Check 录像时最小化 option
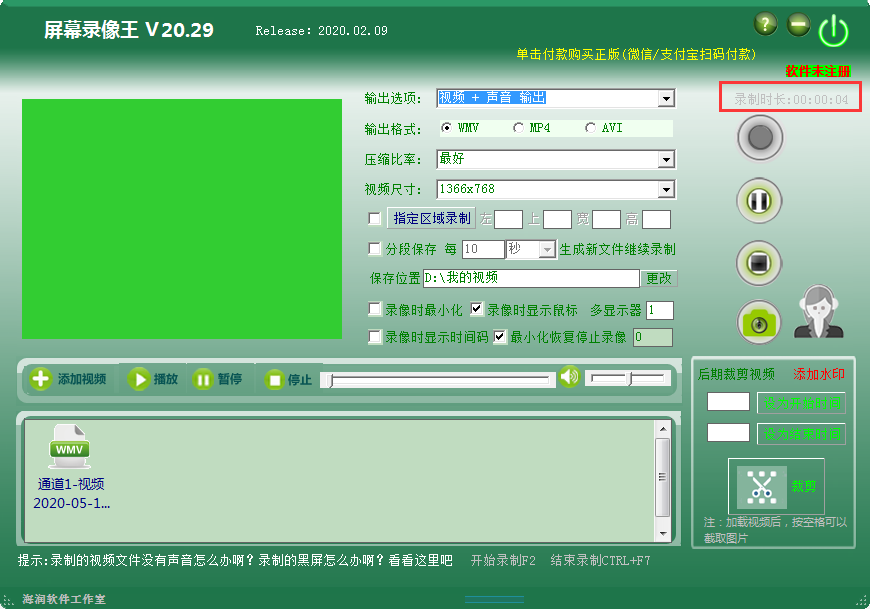This screenshot has width=870, height=609. [x=375, y=309]
